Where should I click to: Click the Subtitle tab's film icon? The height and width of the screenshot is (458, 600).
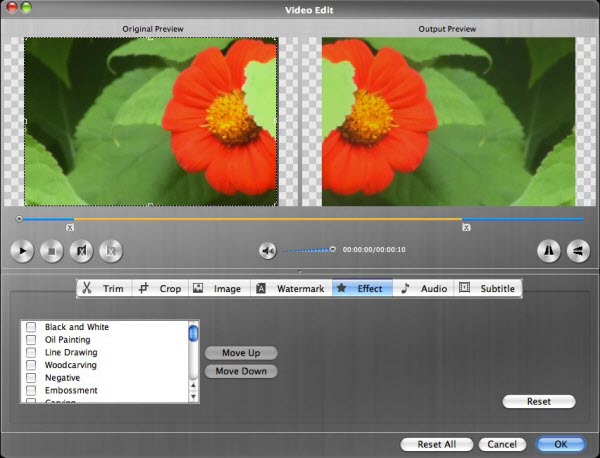coord(464,287)
